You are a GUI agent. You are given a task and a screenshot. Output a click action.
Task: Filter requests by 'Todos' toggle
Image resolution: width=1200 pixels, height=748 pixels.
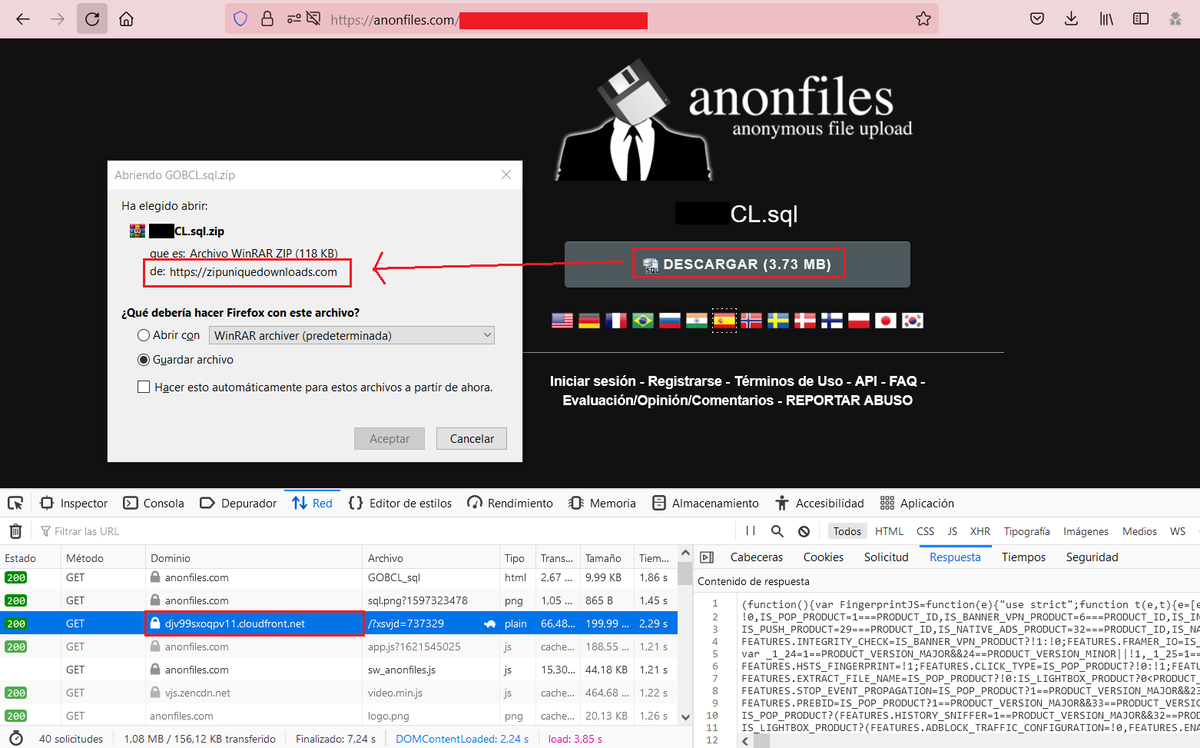coord(847,531)
